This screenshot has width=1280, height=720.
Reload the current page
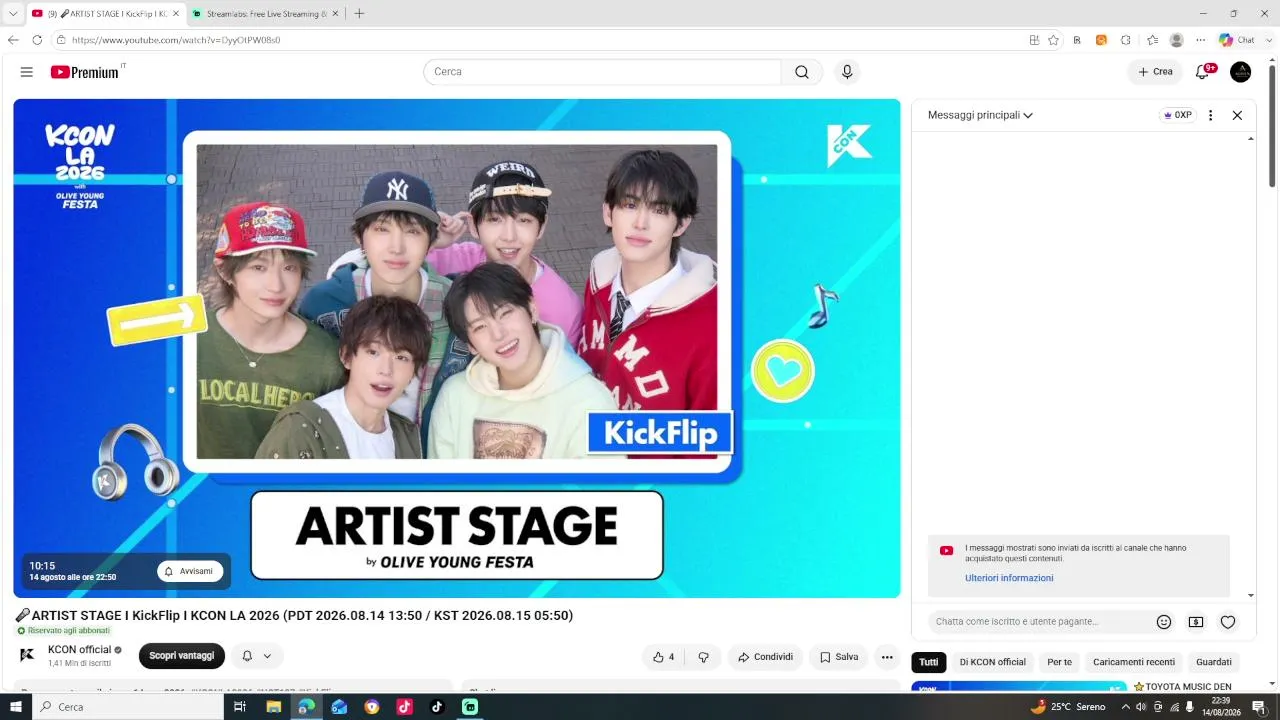37,40
